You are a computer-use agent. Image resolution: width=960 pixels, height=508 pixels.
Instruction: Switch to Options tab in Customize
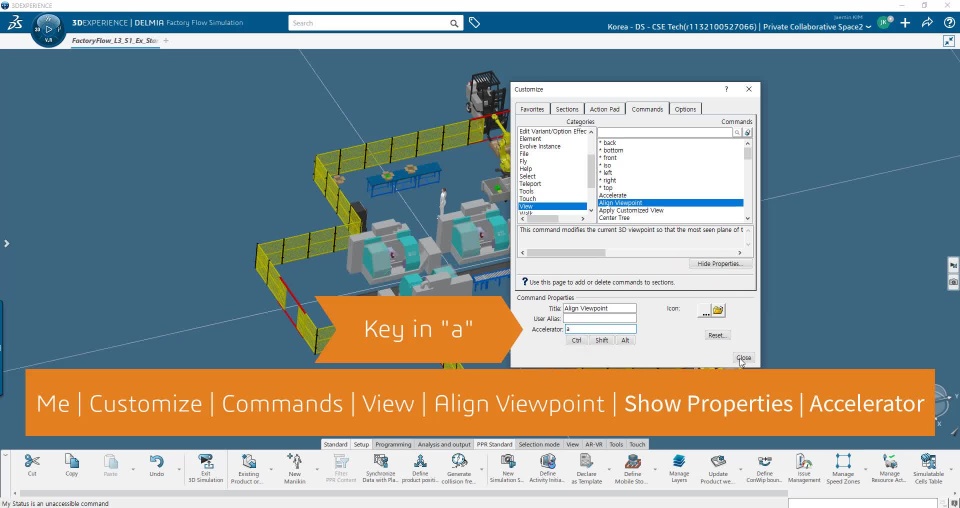(x=685, y=109)
